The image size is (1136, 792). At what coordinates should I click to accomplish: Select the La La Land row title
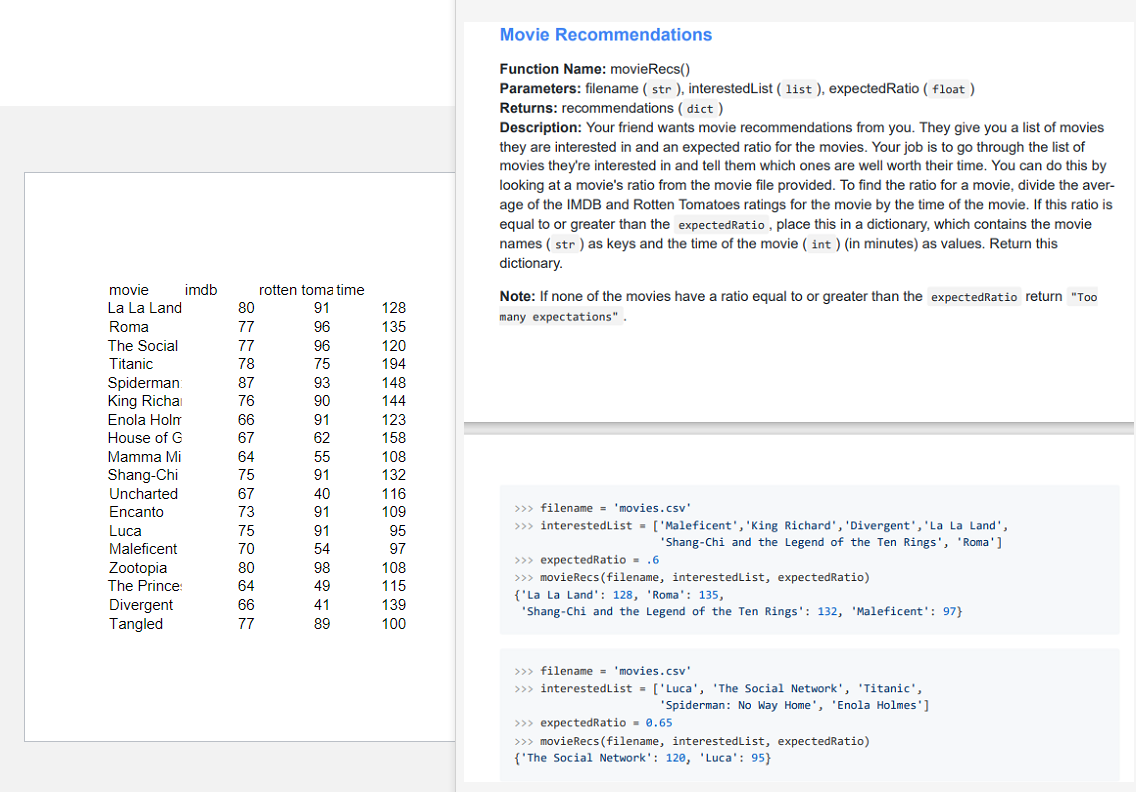144,308
